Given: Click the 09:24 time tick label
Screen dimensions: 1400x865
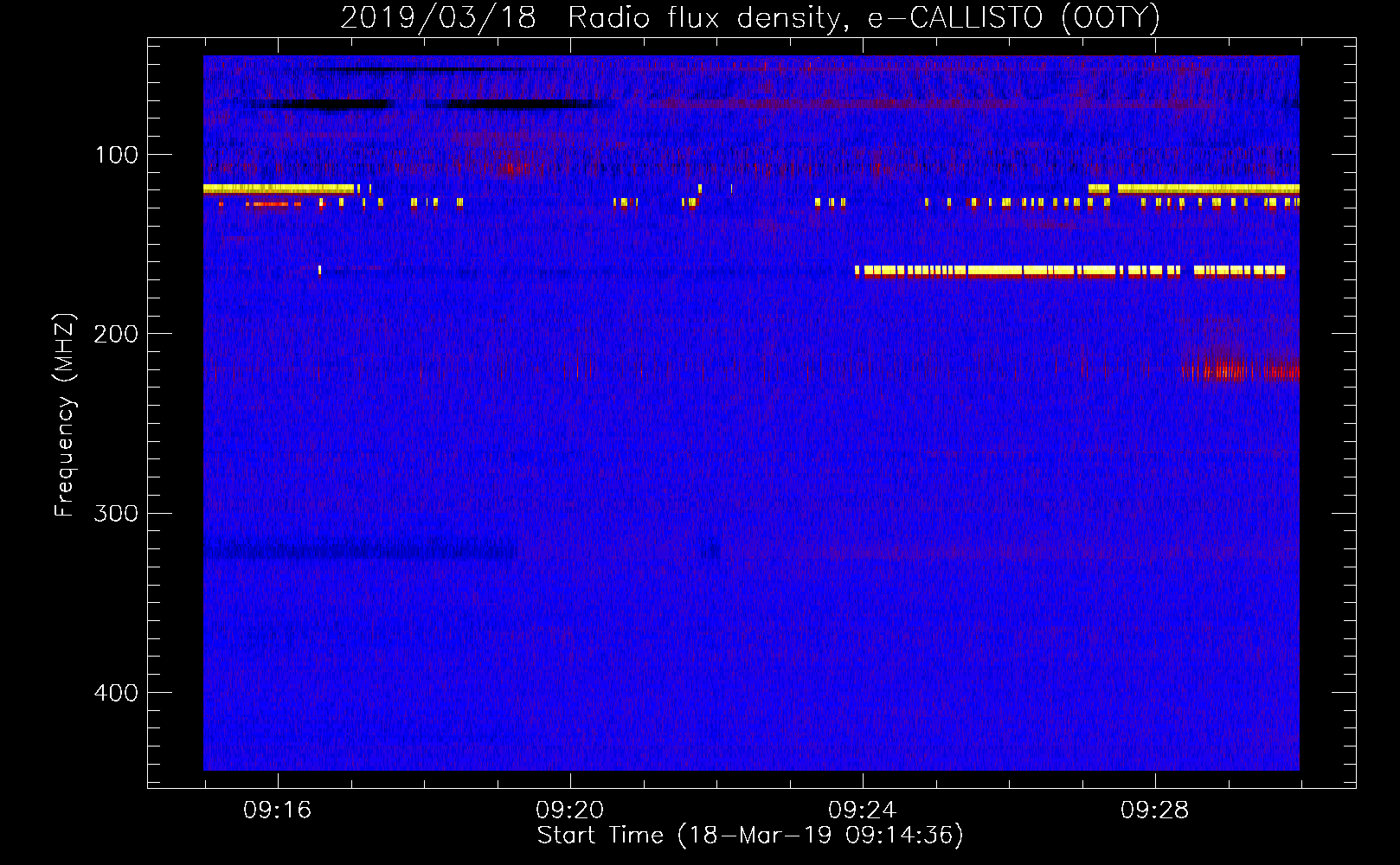Looking at the screenshot, I should point(862,811).
